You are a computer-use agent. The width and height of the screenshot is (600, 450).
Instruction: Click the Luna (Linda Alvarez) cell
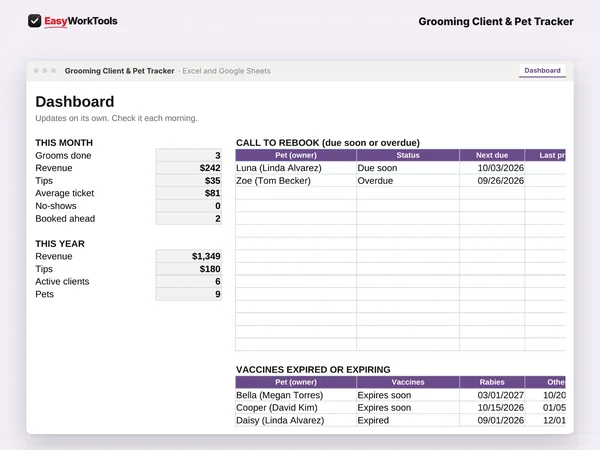pos(296,168)
